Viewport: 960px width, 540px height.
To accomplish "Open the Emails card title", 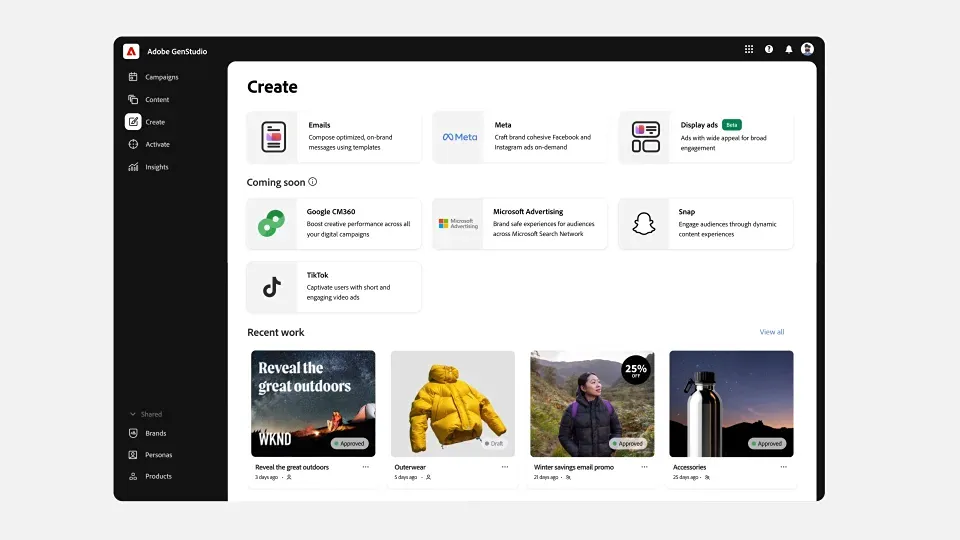I will coord(319,125).
